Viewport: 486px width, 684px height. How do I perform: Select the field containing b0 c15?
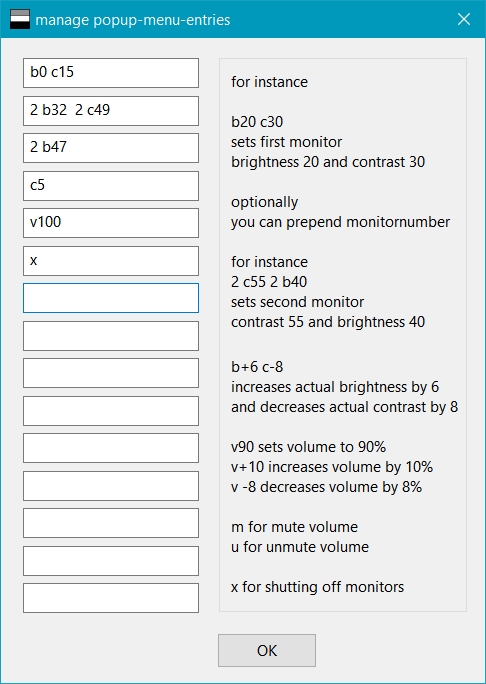click(111, 73)
